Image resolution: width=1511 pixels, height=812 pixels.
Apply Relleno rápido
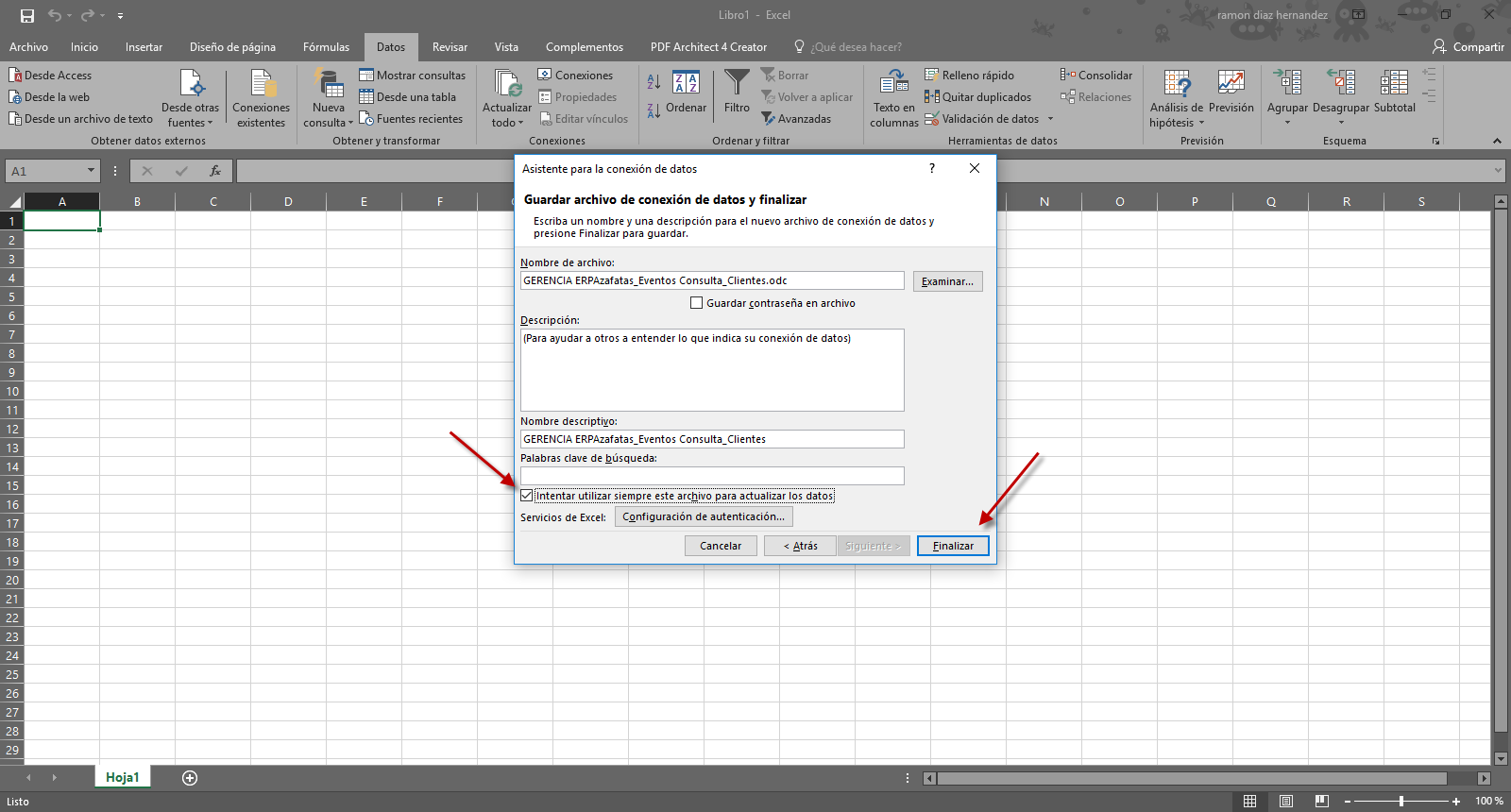(x=969, y=76)
